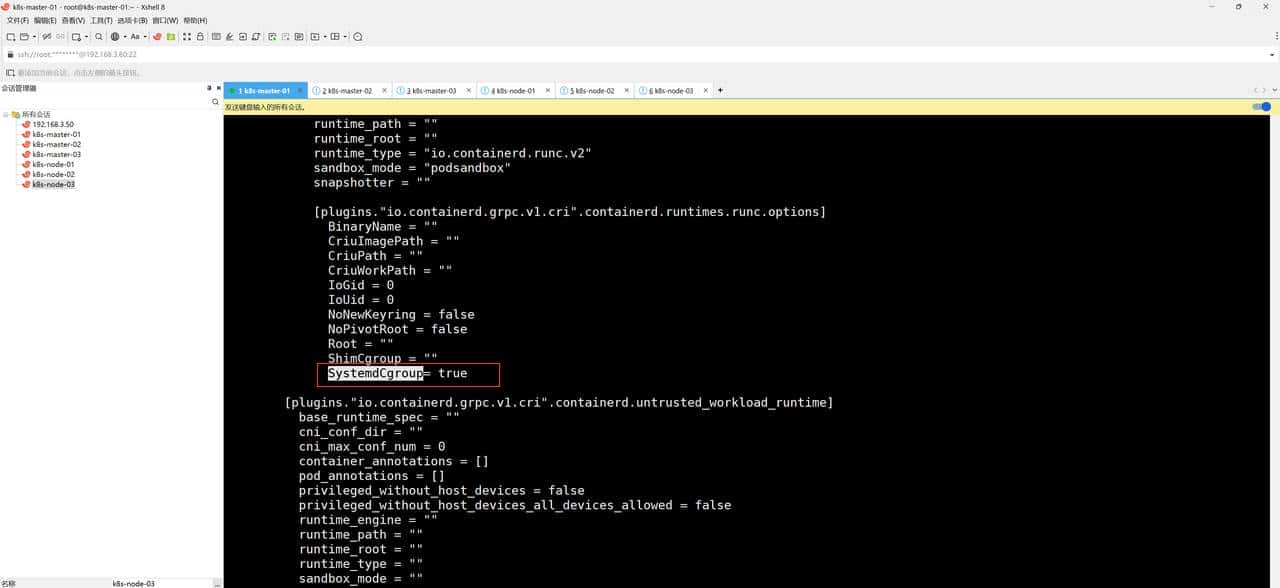Click the Reconnect toolbar icon
This screenshot has height=588, width=1280.
pos(59,37)
